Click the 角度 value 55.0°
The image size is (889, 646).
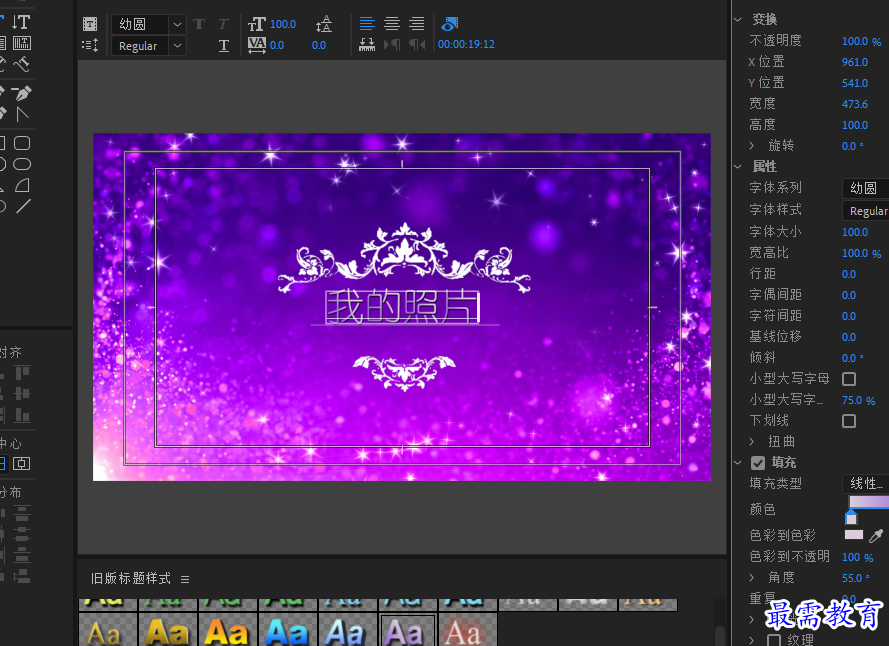click(x=855, y=578)
